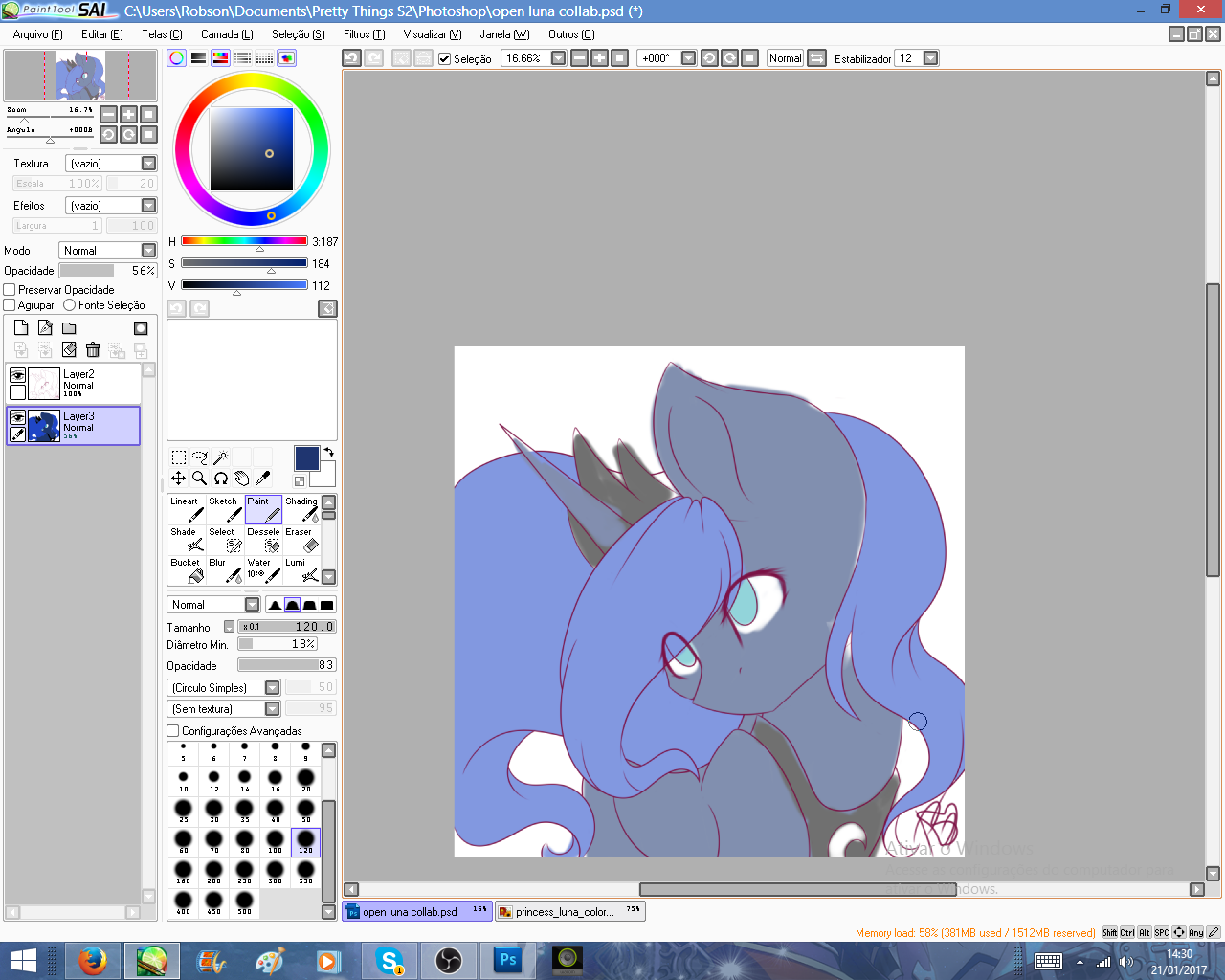The width and height of the screenshot is (1225, 980).
Task: Create a new normal layer
Action: click(21, 328)
